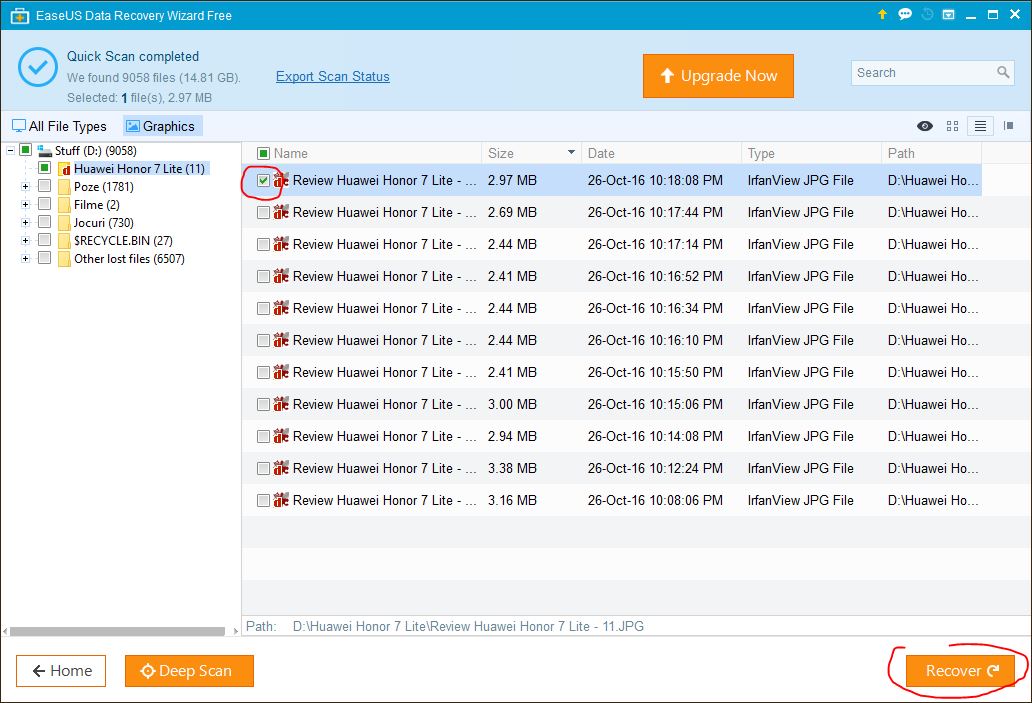Click the tree panel horizontal scrollbar
Screen dimensions: 1032x703
coord(117,632)
